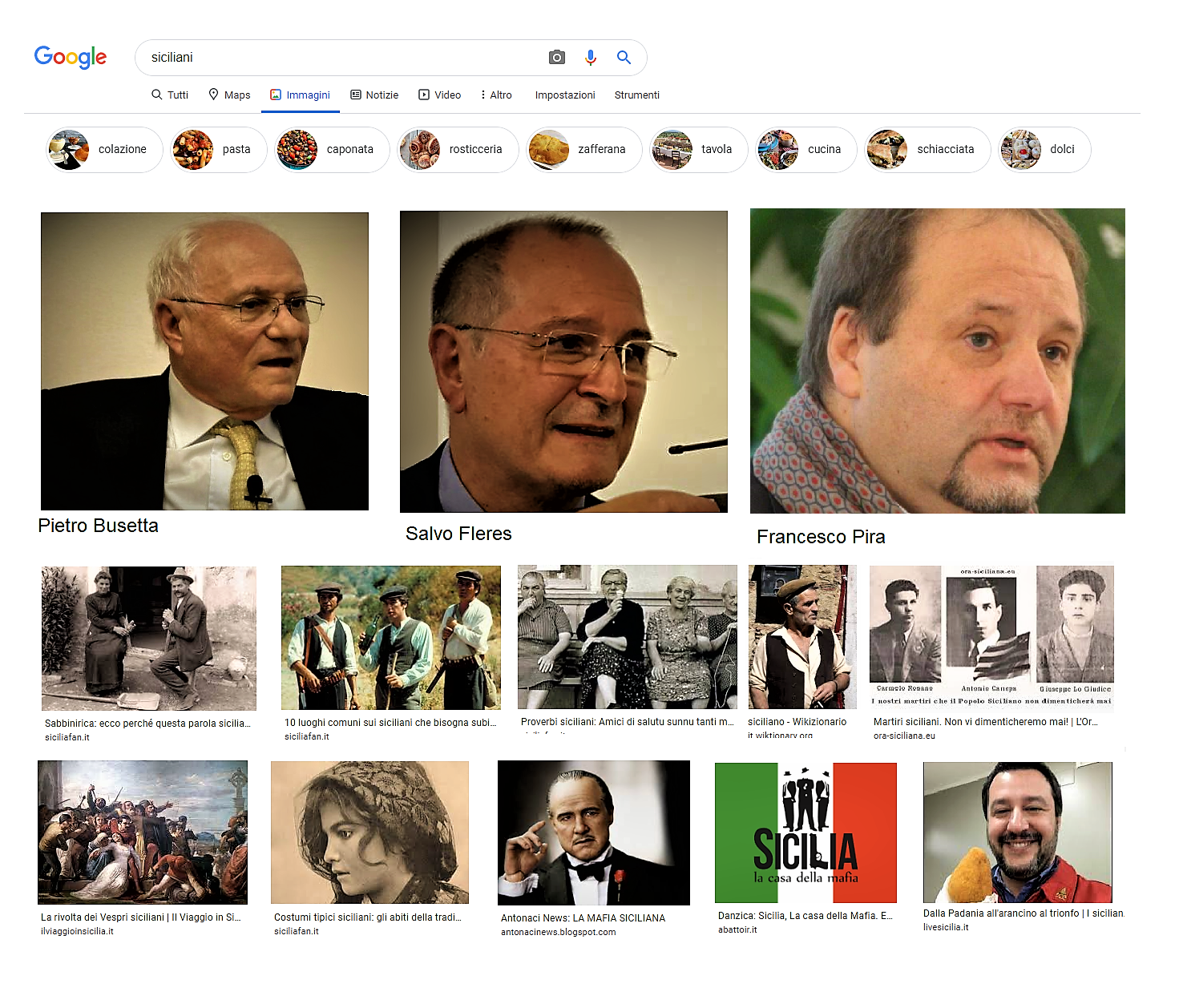
Task: Click the Maps pin icon
Action: click(x=213, y=95)
